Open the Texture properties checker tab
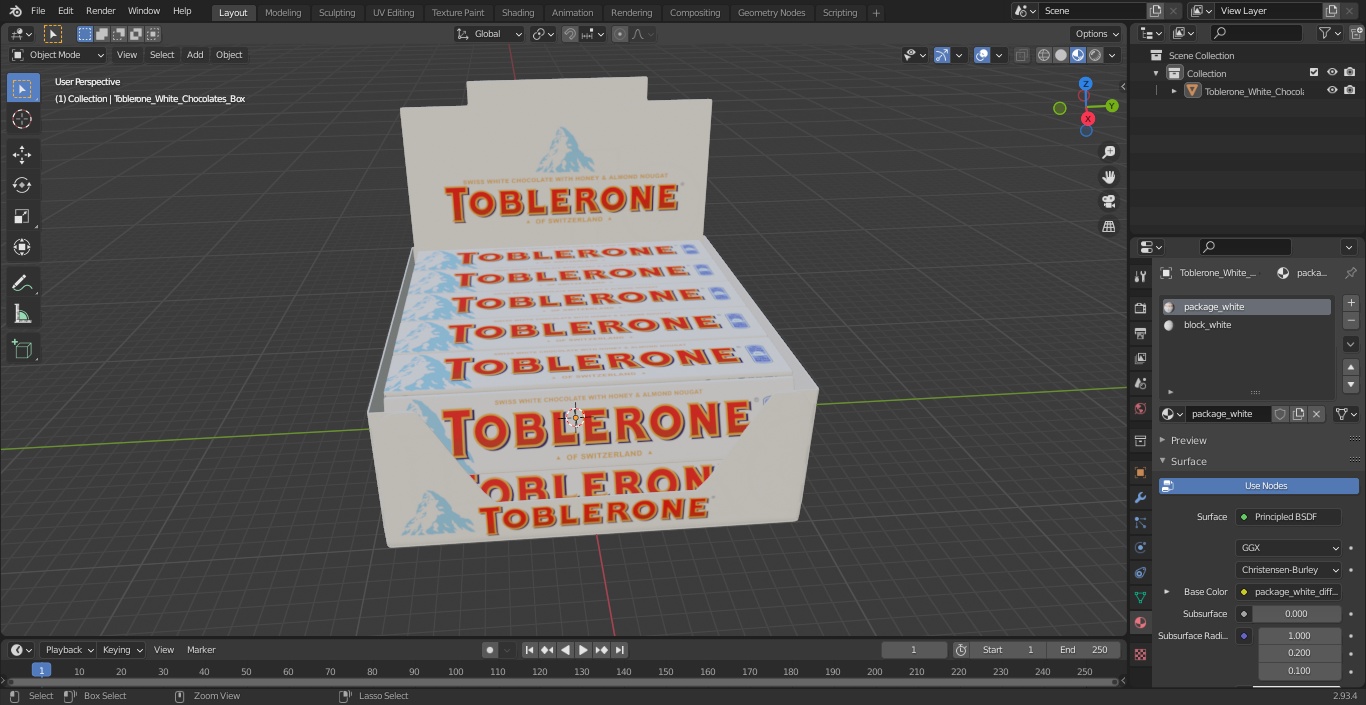This screenshot has height=705, width=1366. (x=1140, y=654)
